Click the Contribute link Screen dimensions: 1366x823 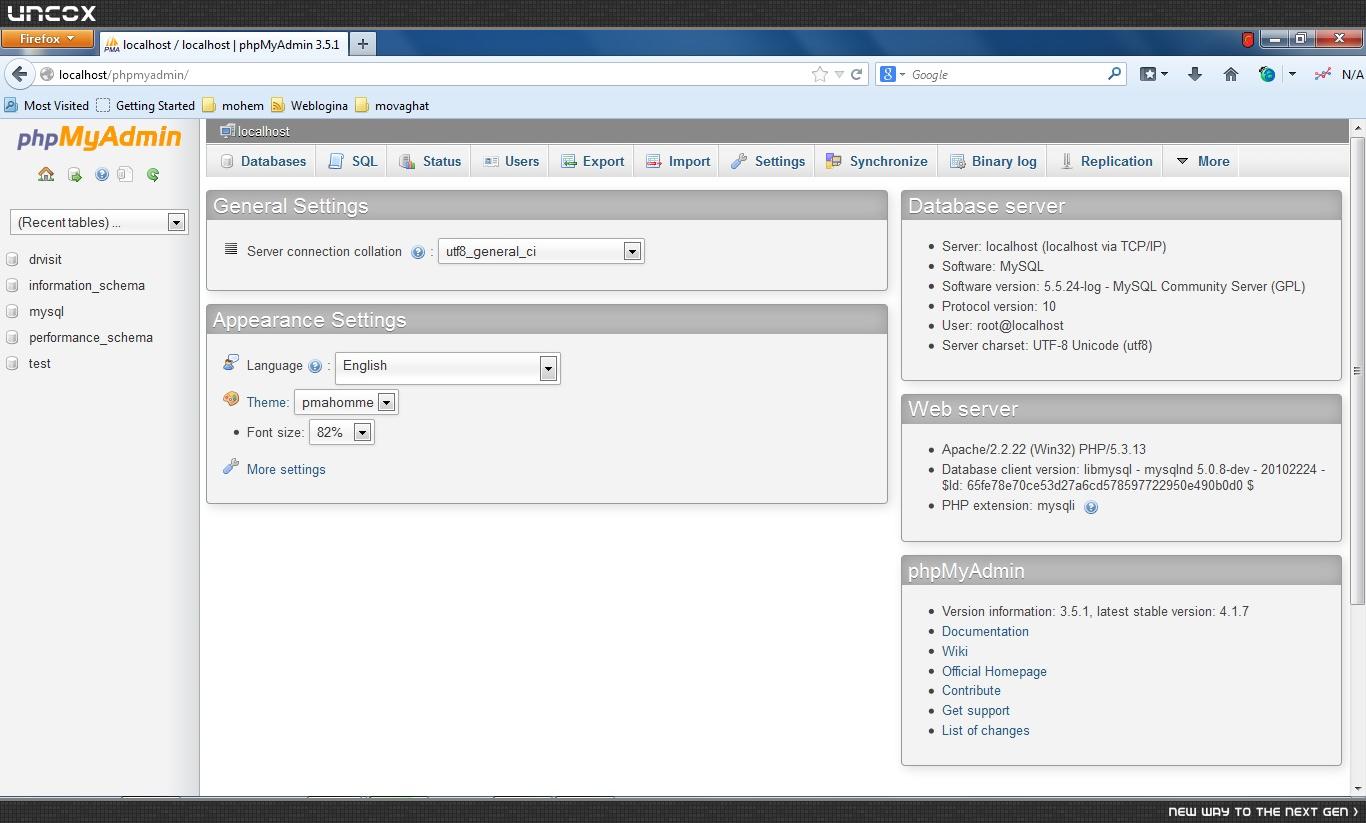tap(971, 690)
